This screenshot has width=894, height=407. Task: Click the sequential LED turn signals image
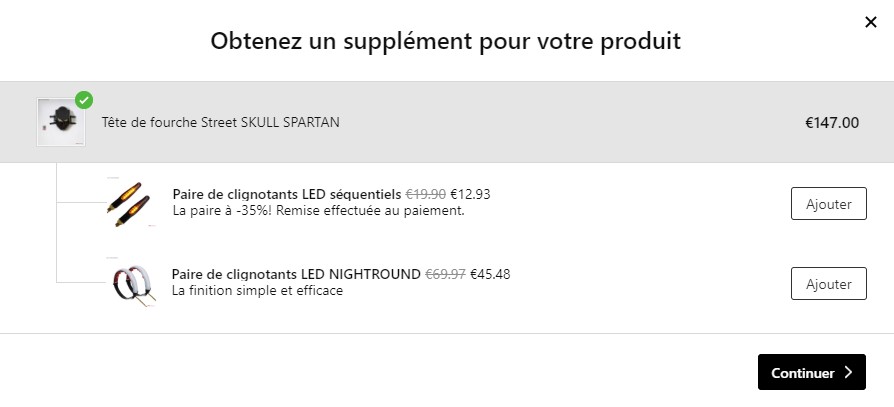click(x=128, y=203)
